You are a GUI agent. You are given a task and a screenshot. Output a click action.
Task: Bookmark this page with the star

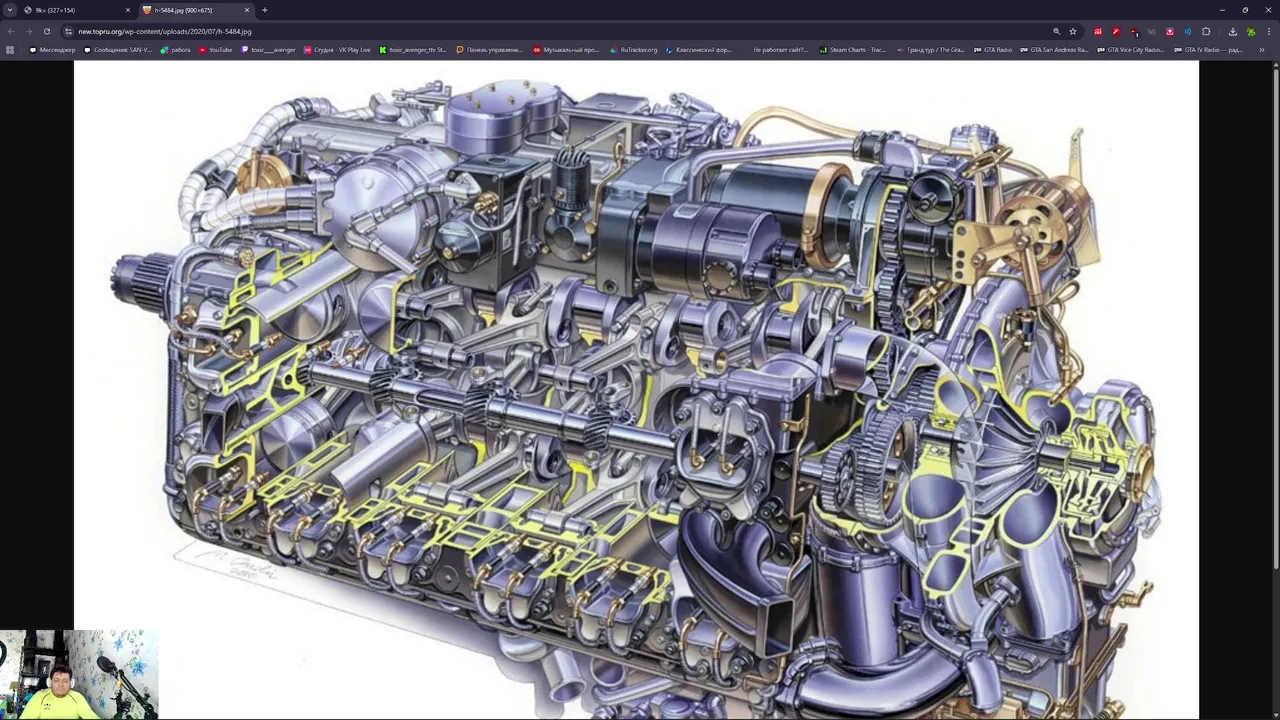pyautogui.click(x=1073, y=31)
